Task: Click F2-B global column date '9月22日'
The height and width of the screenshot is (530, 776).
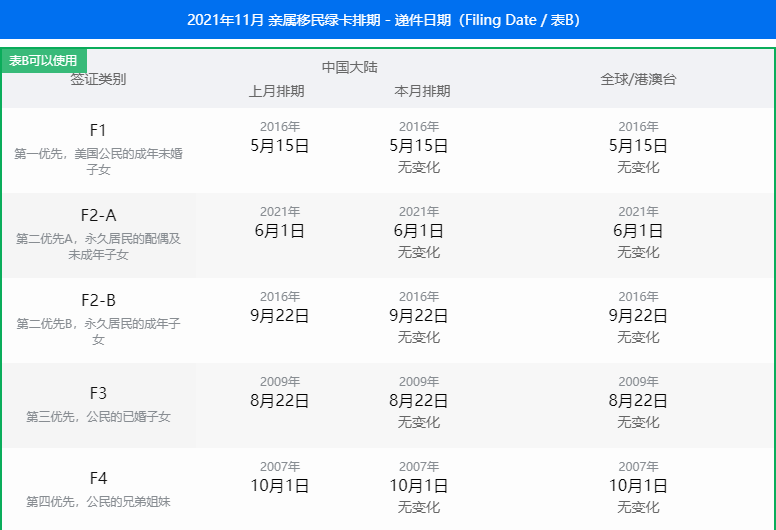Action: pyautogui.click(x=638, y=316)
